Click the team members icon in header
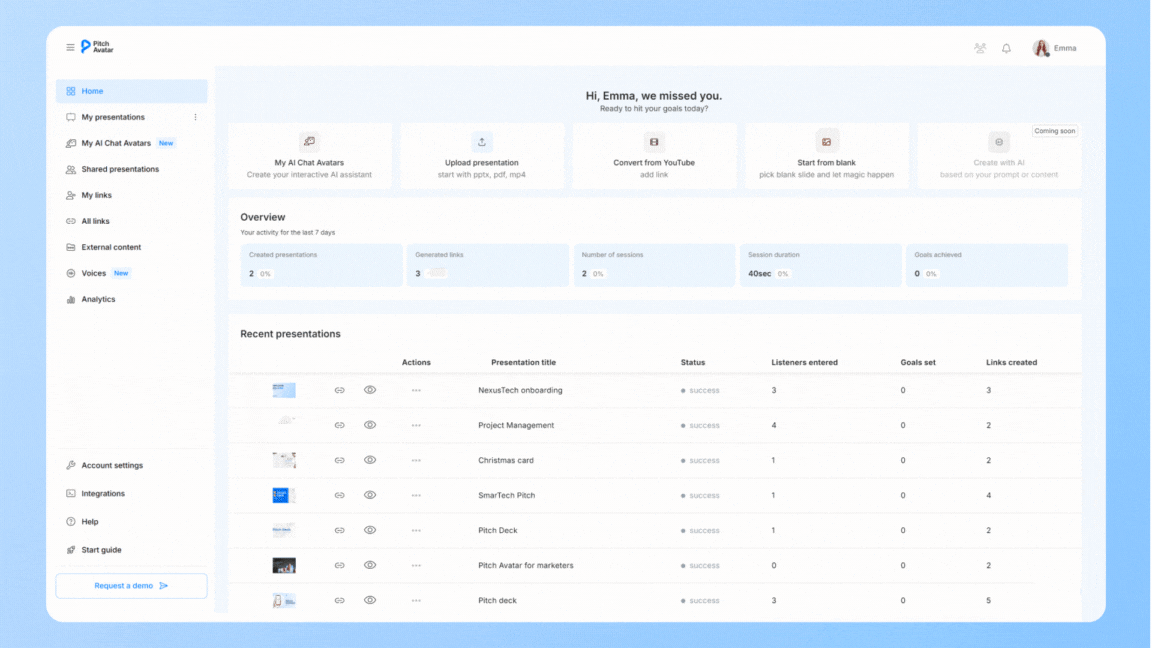Image resolution: width=1152 pixels, height=648 pixels. point(980,48)
